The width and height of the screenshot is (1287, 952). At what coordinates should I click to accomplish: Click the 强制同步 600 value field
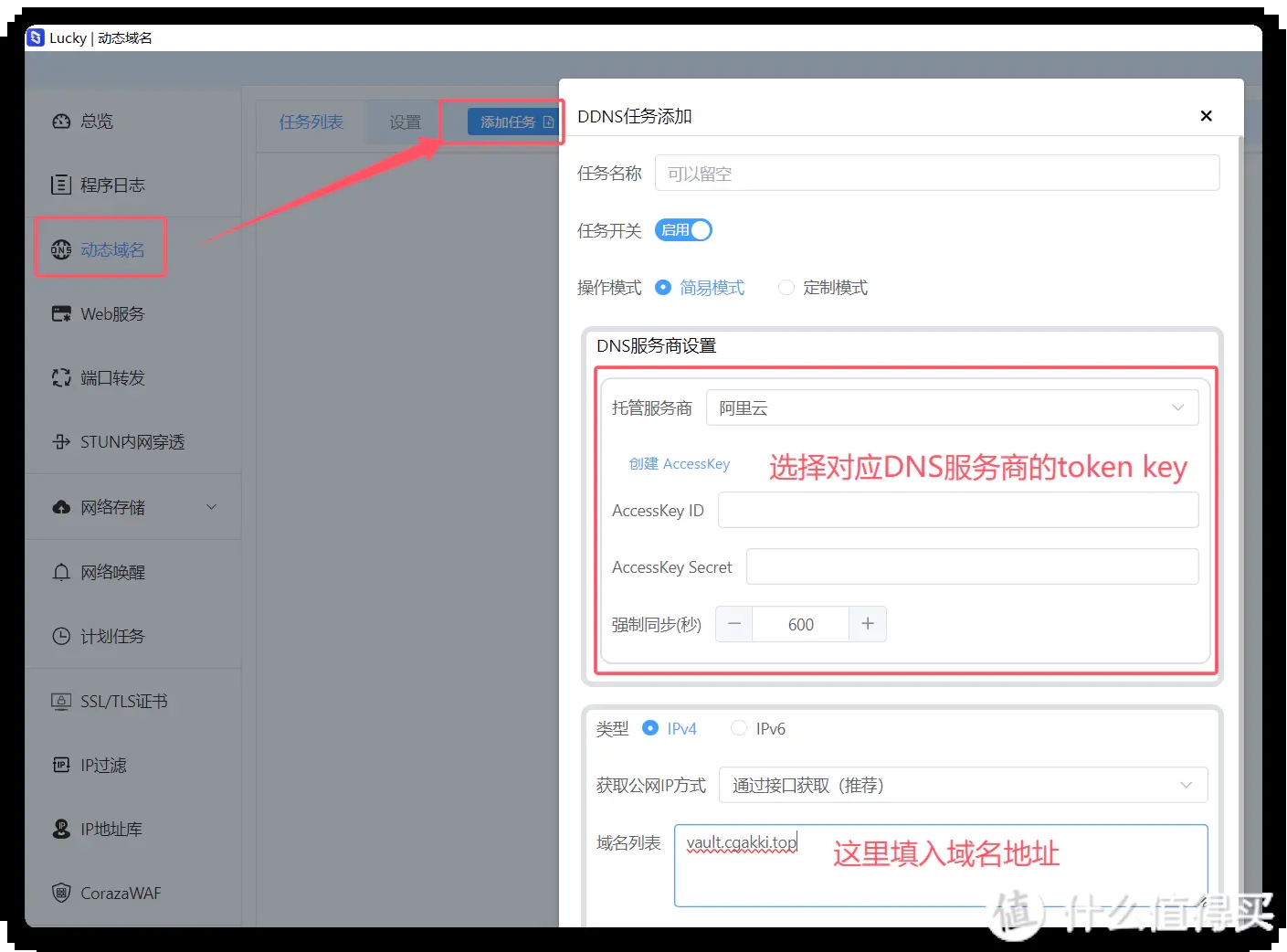[801, 624]
